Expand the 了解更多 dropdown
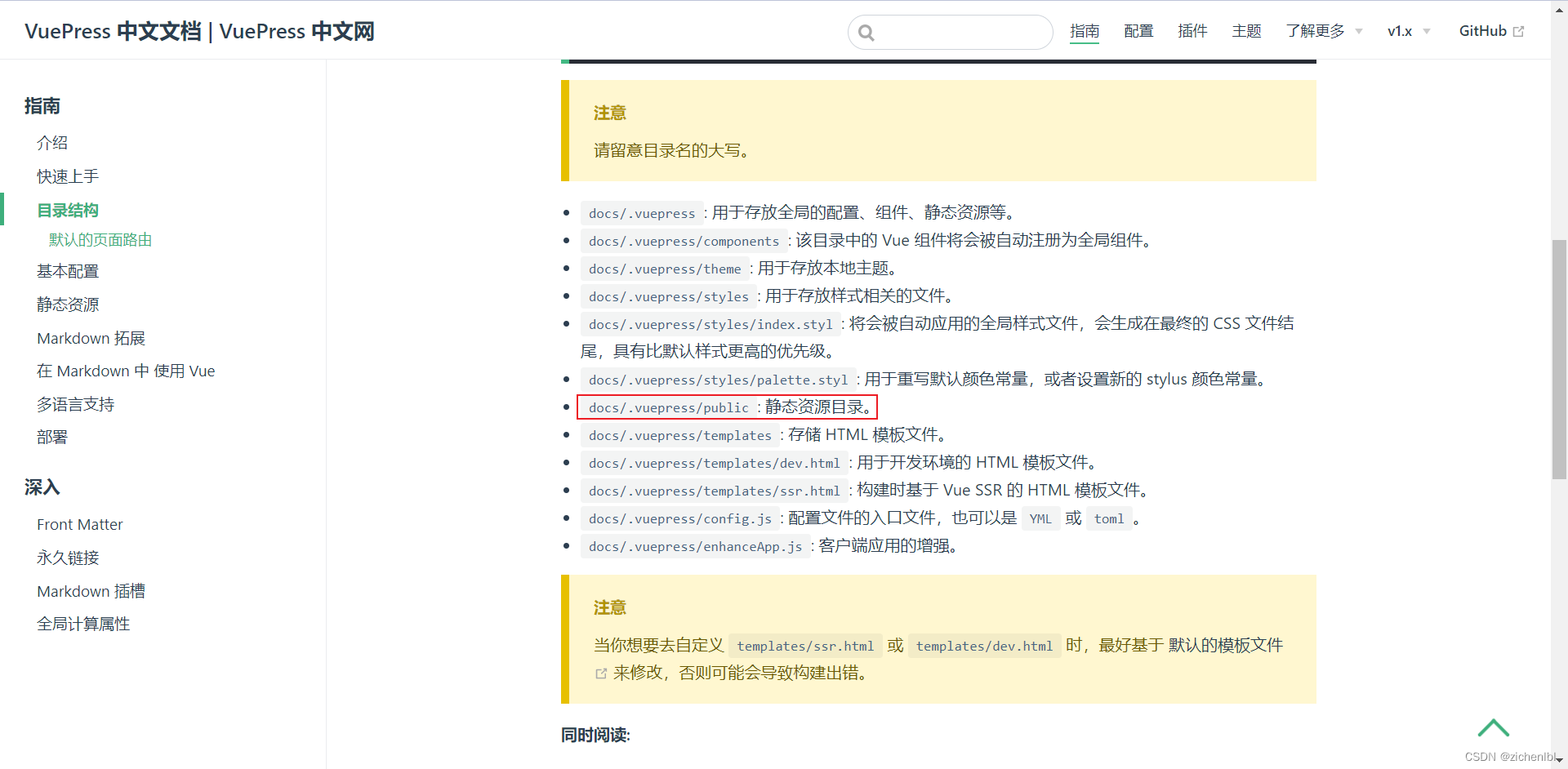This screenshot has height=769, width=1568. coord(1324,31)
